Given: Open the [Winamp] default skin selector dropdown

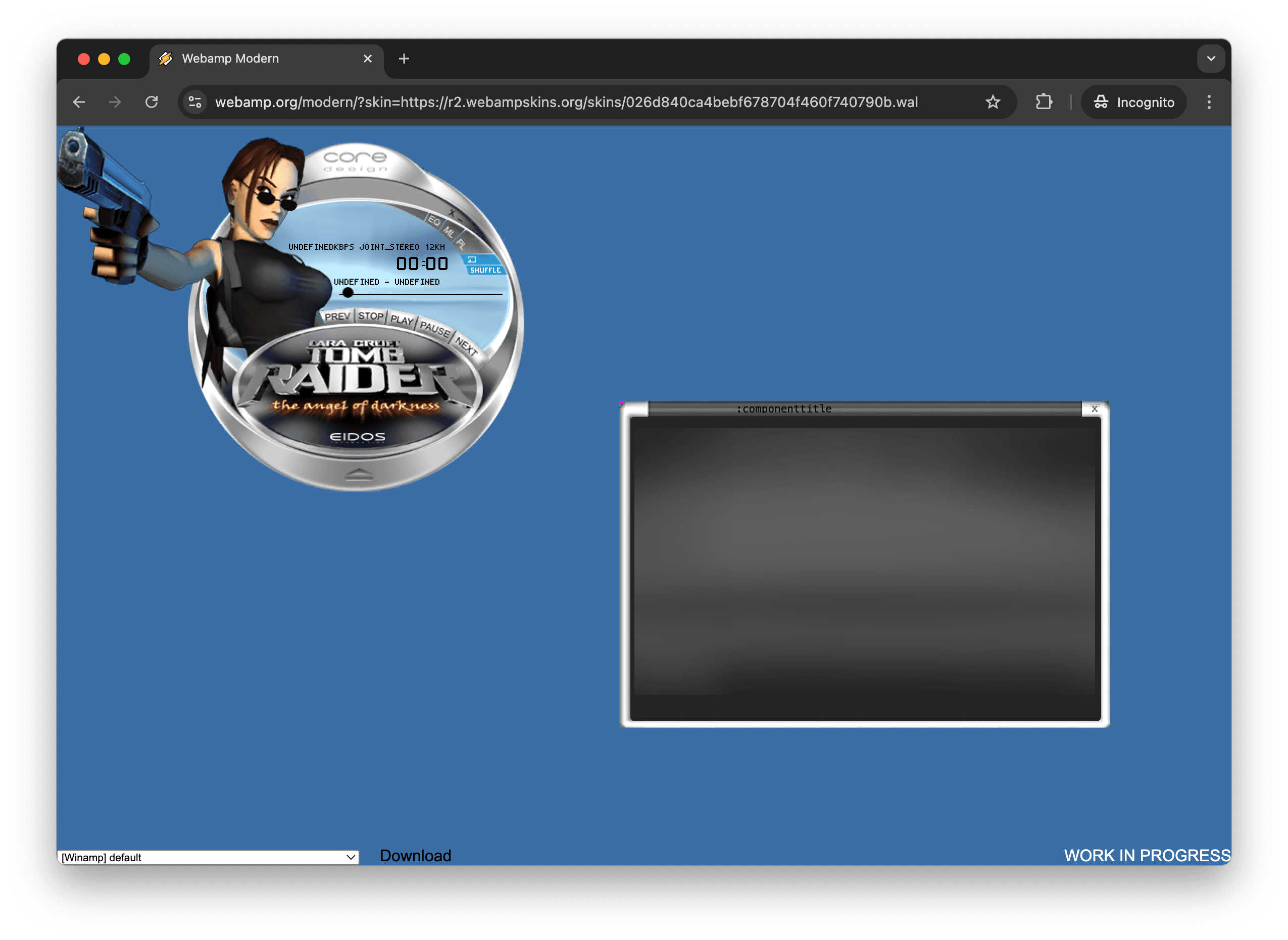Looking at the screenshot, I should (x=208, y=857).
